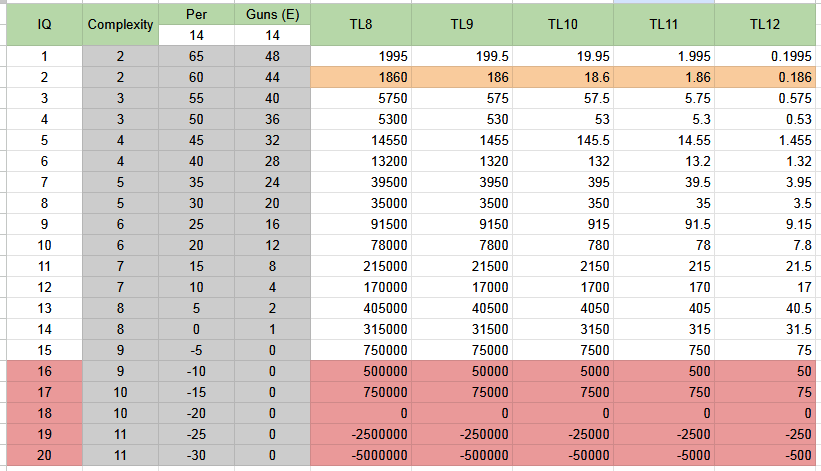The image size is (821, 471).
Task: Click the Per value 65
Action: coord(196,57)
